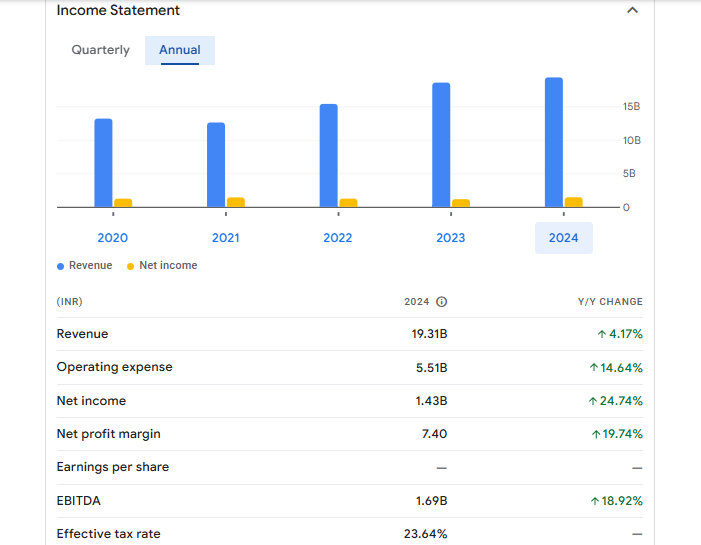Click the Y/Y CHANGE column header

tap(610, 302)
